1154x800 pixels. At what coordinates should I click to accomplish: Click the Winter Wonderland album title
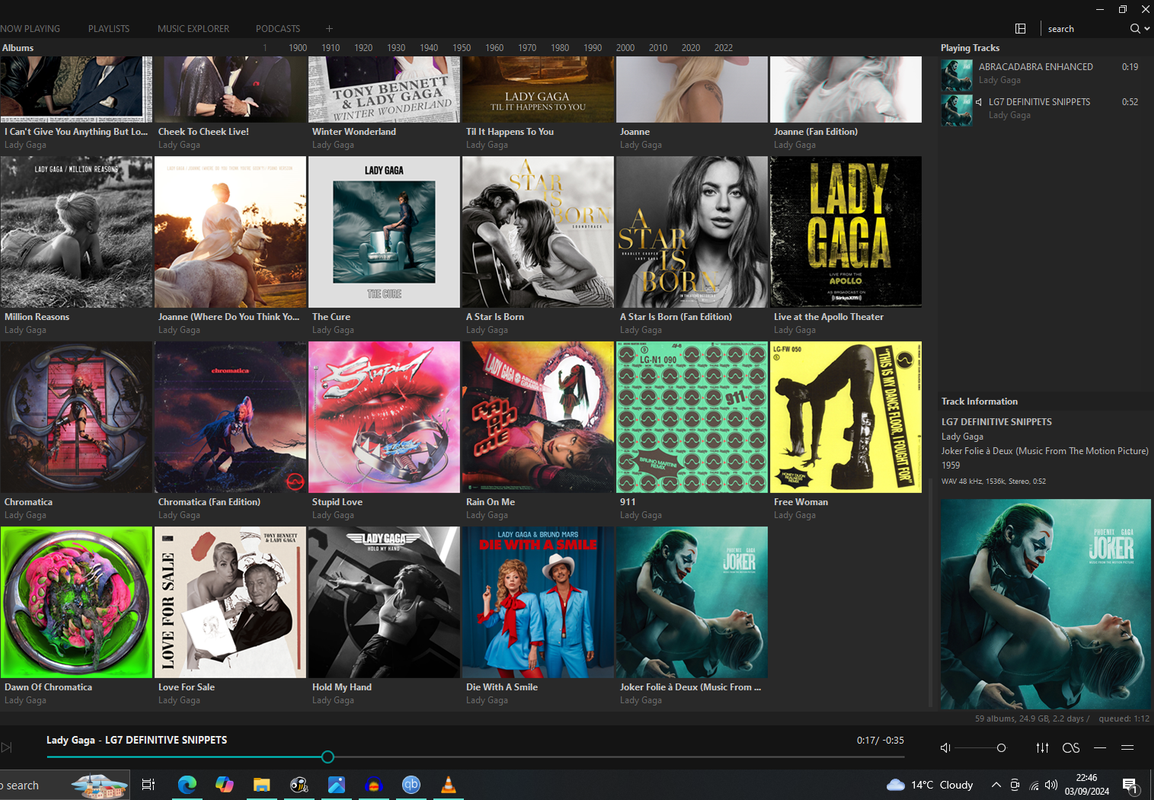[x=354, y=132]
